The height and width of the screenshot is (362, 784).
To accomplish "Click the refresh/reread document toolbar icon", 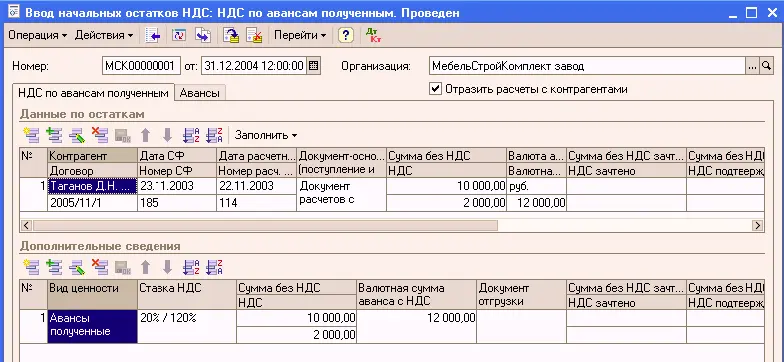I will [x=178, y=35].
